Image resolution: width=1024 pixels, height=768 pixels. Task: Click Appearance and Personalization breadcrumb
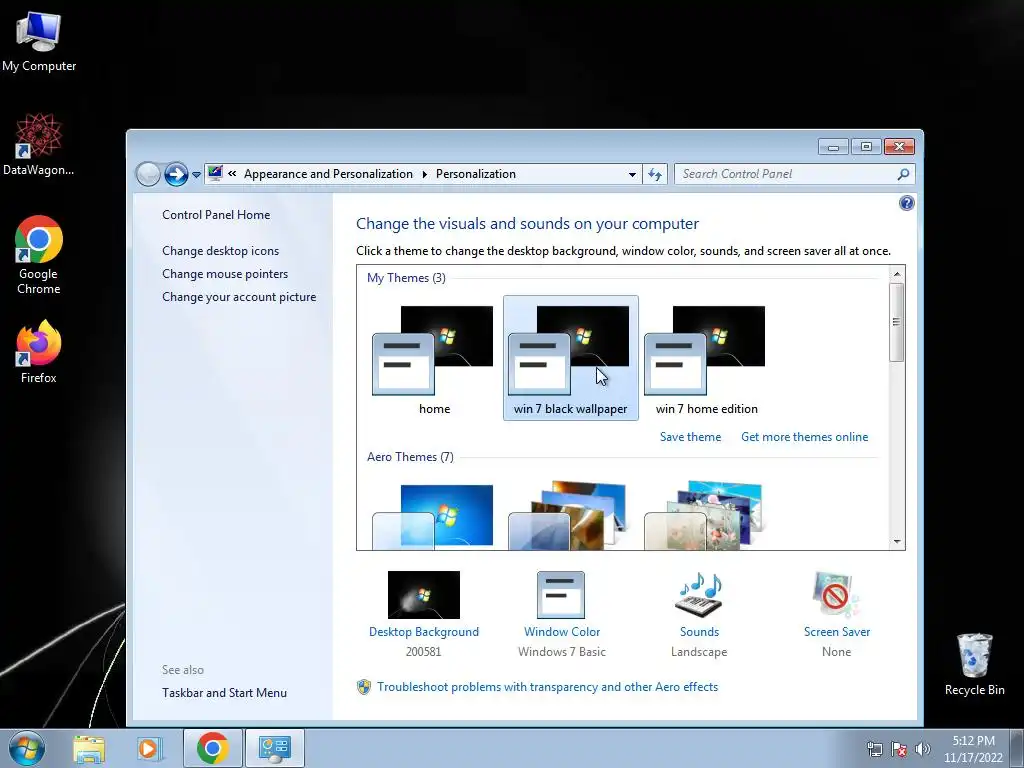click(x=328, y=174)
